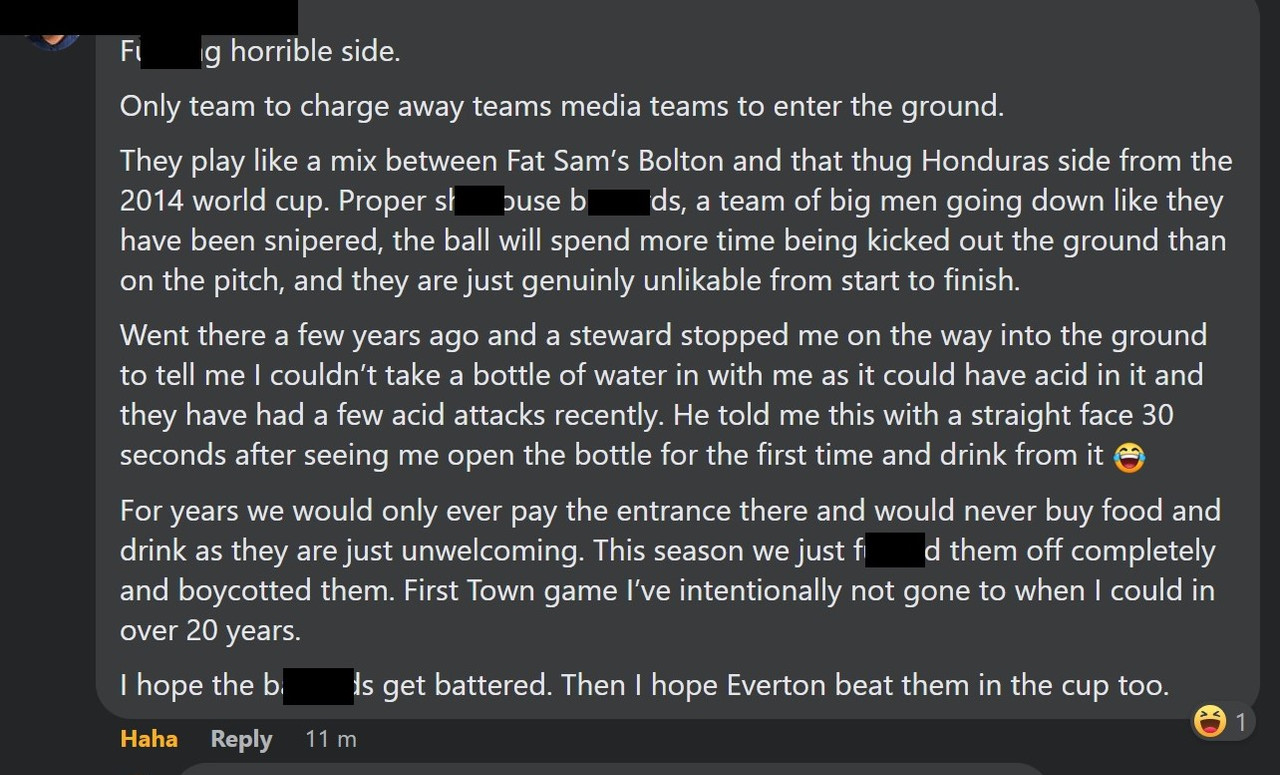Viewport: 1280px width, 775px height.
Task: Click the Haha reaction link under comment
Action: coord(149,739)
